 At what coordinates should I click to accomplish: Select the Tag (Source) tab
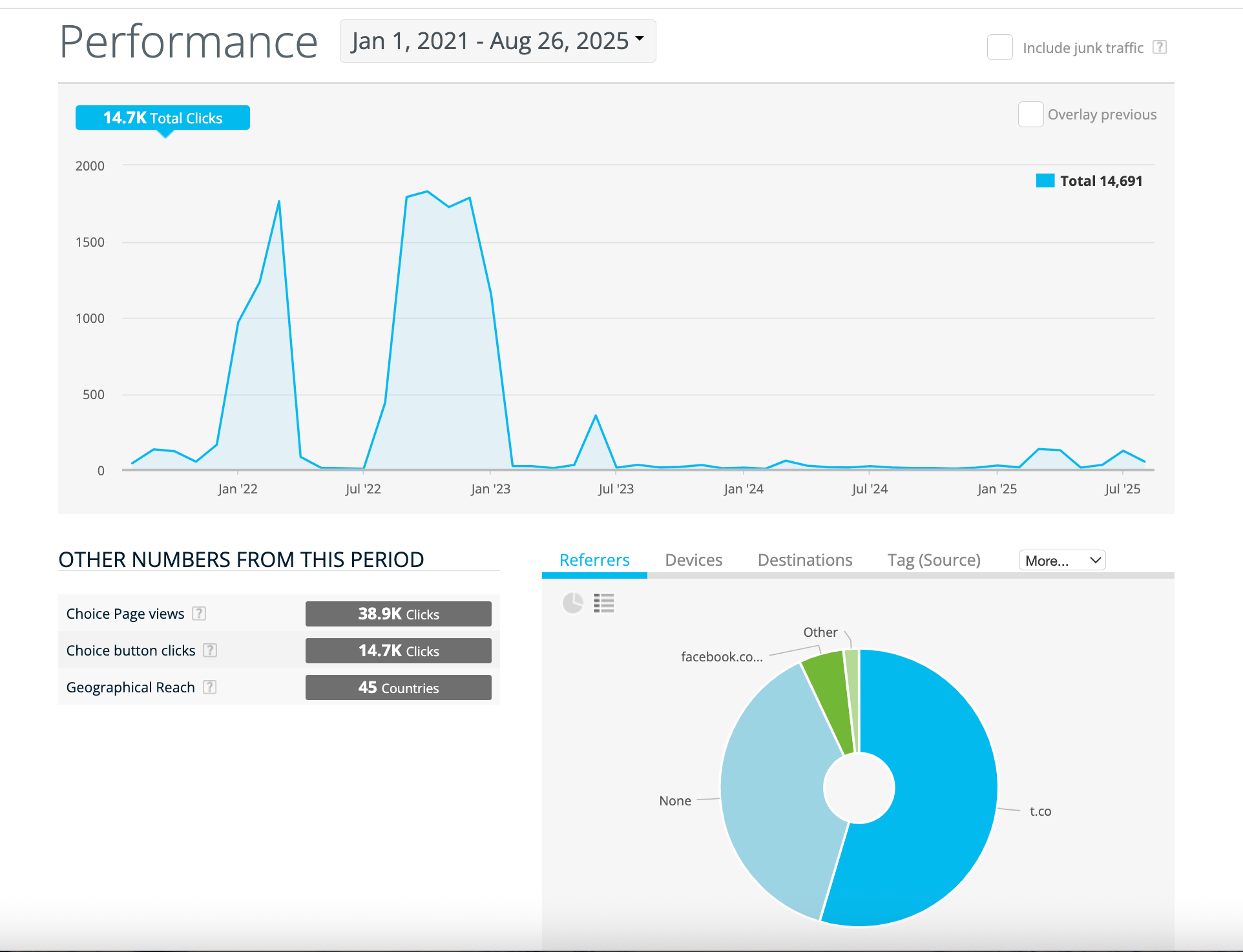point(934,560)
